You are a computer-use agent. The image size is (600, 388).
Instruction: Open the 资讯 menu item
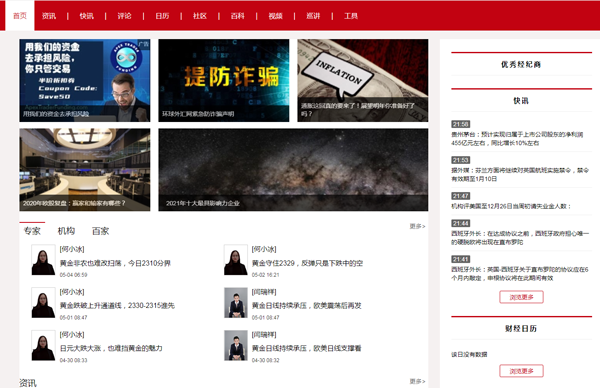tap(49, 16)
